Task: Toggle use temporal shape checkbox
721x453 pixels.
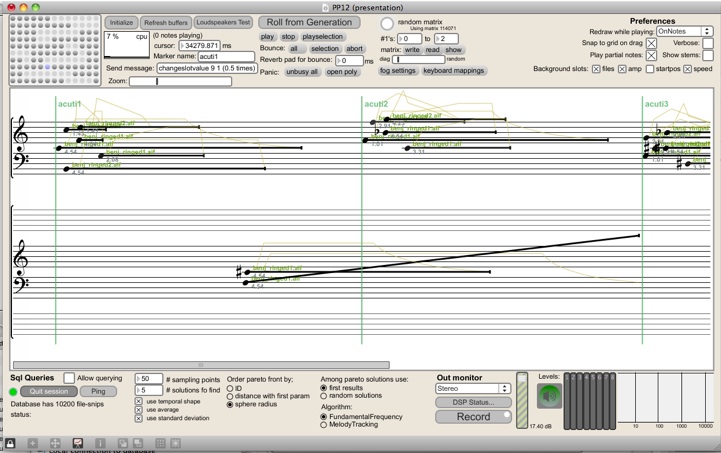Action: click(138, 401)
